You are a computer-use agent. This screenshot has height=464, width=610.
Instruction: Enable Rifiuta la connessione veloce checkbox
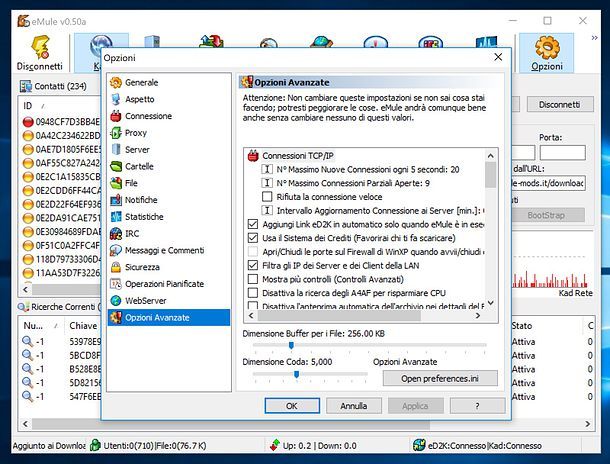tap(267, 197)
